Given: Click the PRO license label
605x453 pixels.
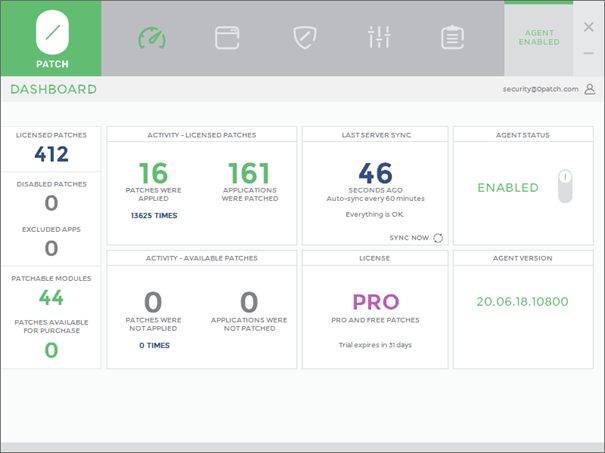Looking at the screenshot, I should (375, 302).
